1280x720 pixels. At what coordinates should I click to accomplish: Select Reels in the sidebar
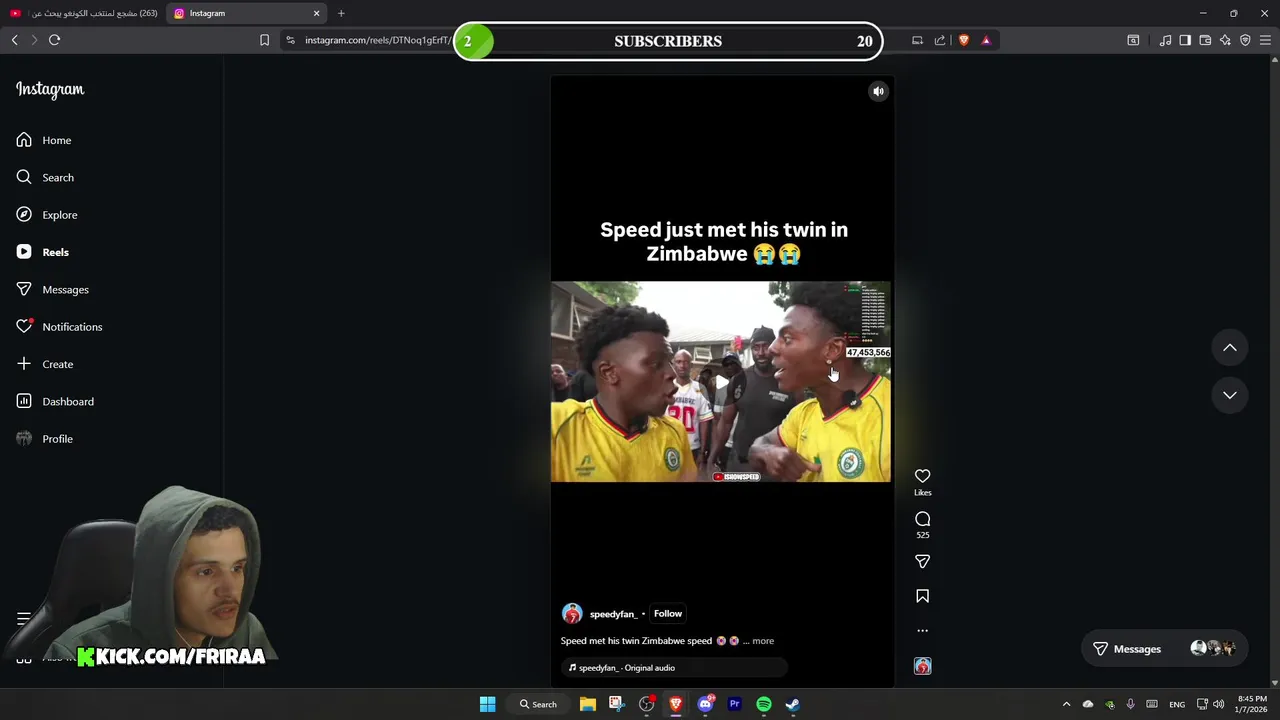pos(43,252)
